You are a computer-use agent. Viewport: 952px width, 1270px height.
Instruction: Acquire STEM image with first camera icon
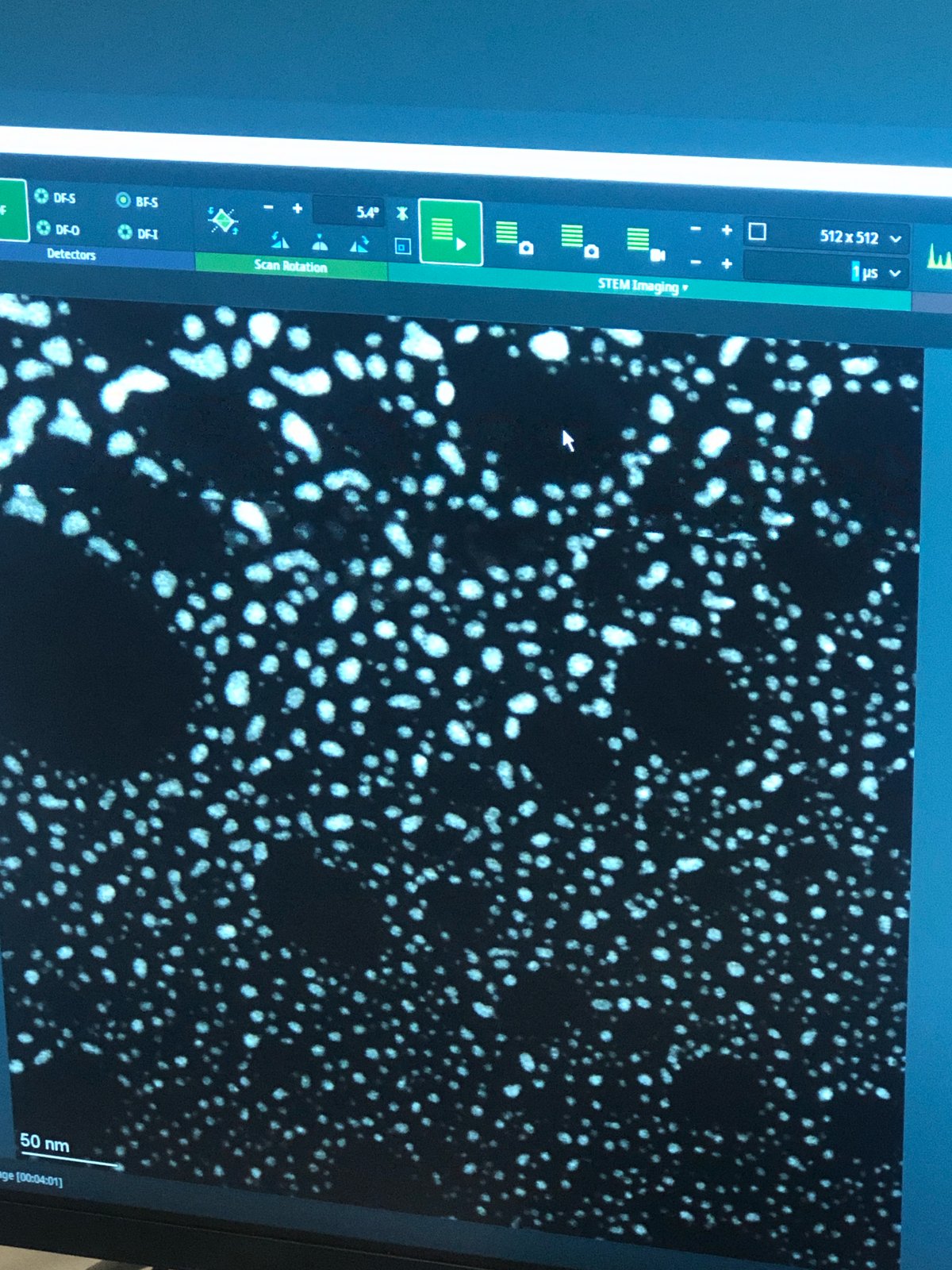pyautogui.click(x=513, y=238)
